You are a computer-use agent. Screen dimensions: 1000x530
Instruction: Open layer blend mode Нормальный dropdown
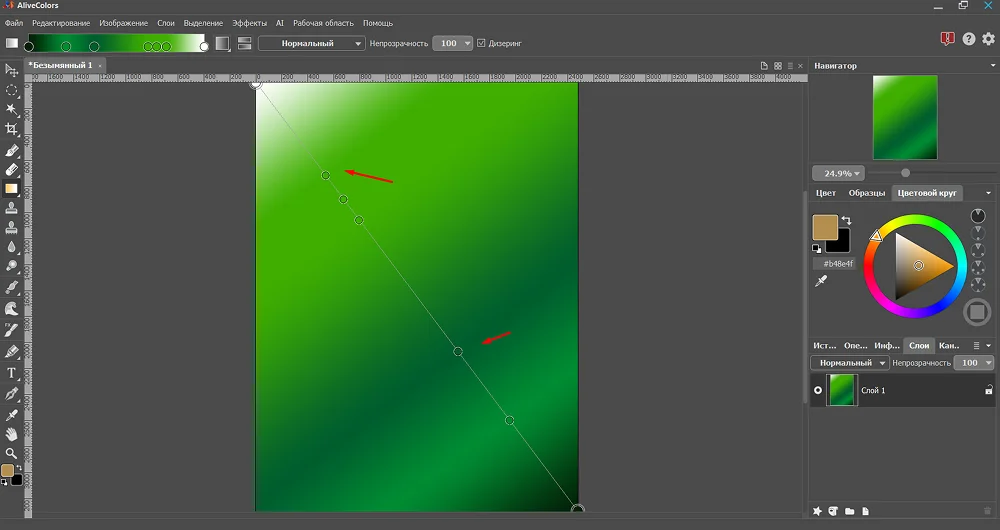pyautogui.click(x=849, y=363)
